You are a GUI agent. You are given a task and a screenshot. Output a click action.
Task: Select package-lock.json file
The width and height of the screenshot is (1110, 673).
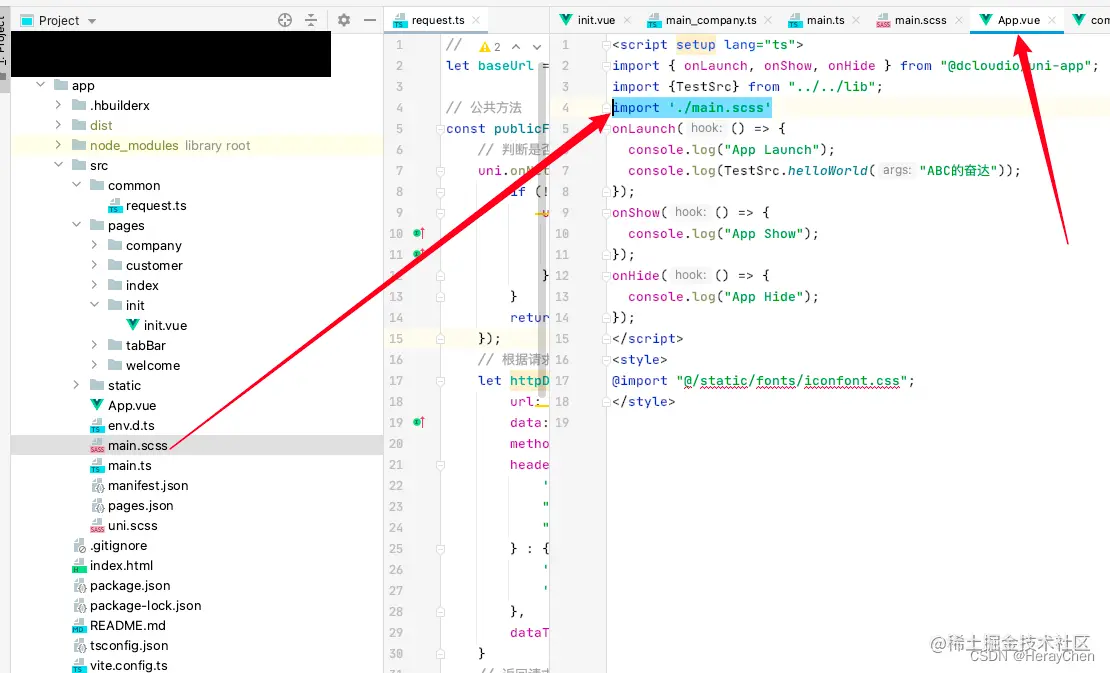point(145,606)
